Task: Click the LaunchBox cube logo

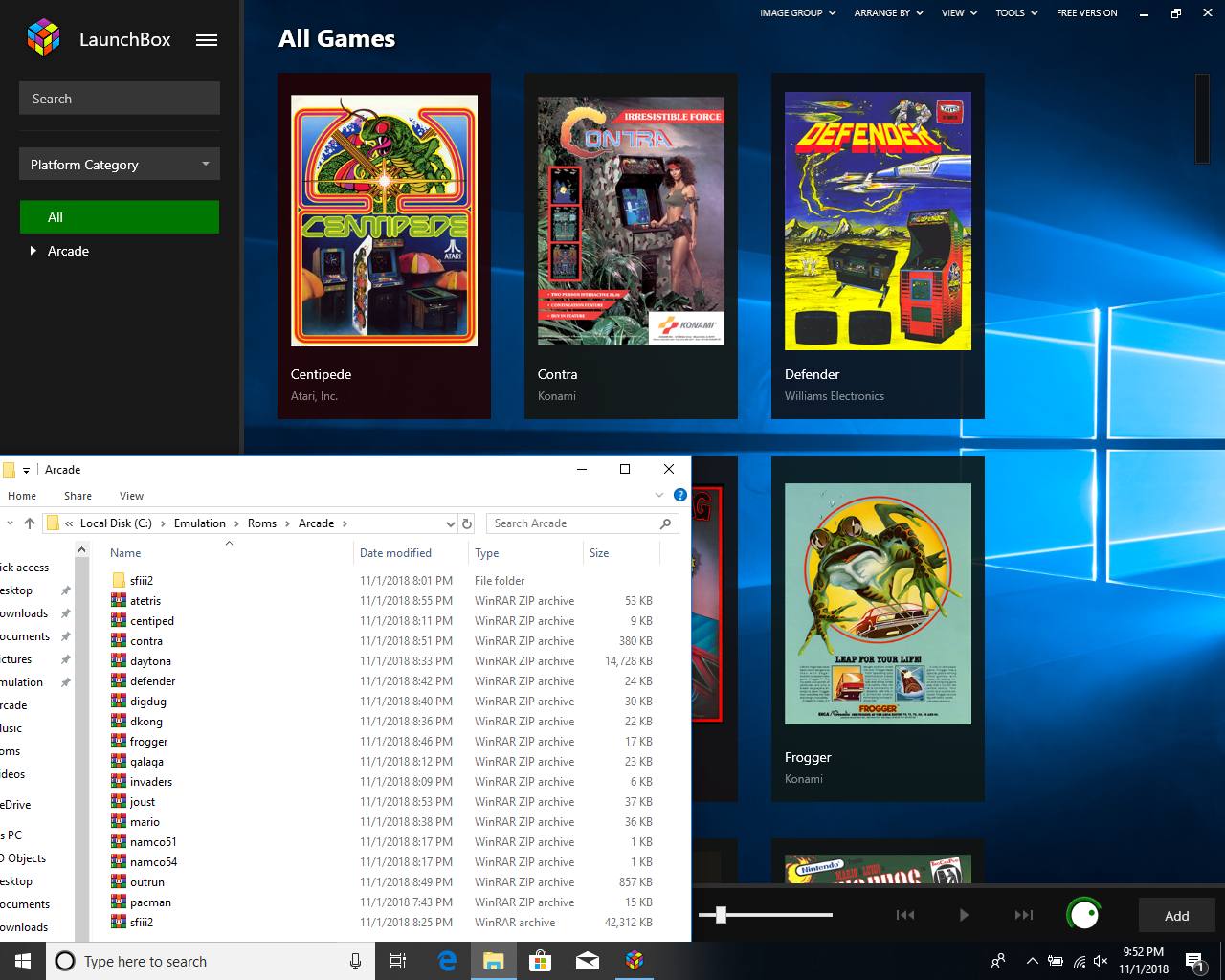Action: point(43,37)
